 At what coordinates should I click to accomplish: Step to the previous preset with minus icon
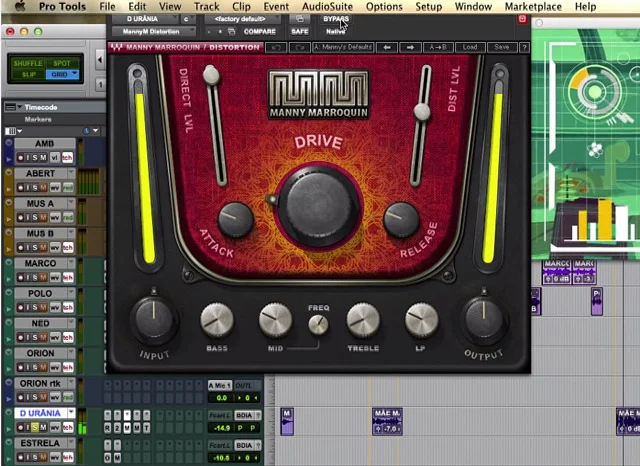209,31
